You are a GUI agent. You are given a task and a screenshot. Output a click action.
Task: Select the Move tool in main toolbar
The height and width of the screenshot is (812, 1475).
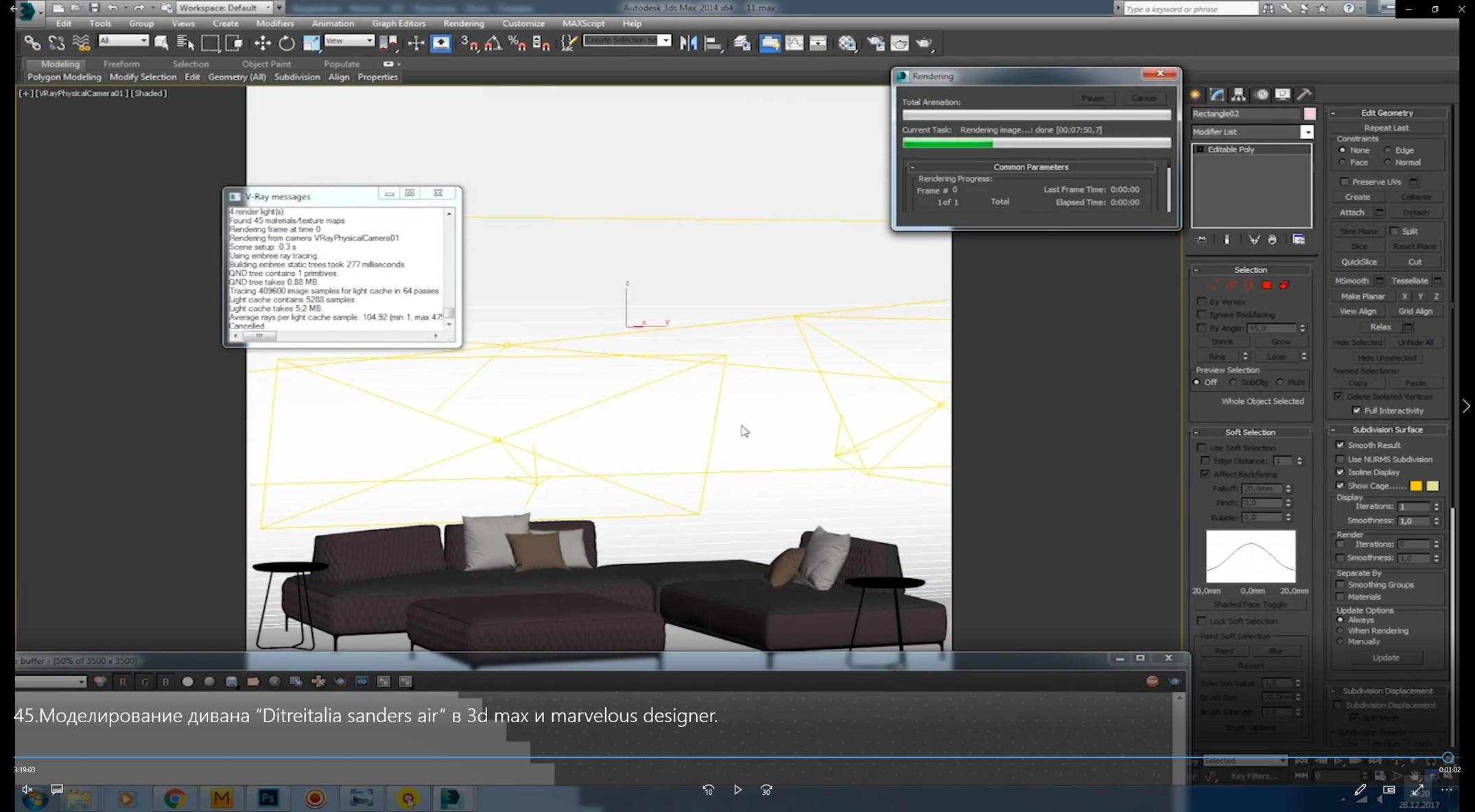tap(262, 43)
